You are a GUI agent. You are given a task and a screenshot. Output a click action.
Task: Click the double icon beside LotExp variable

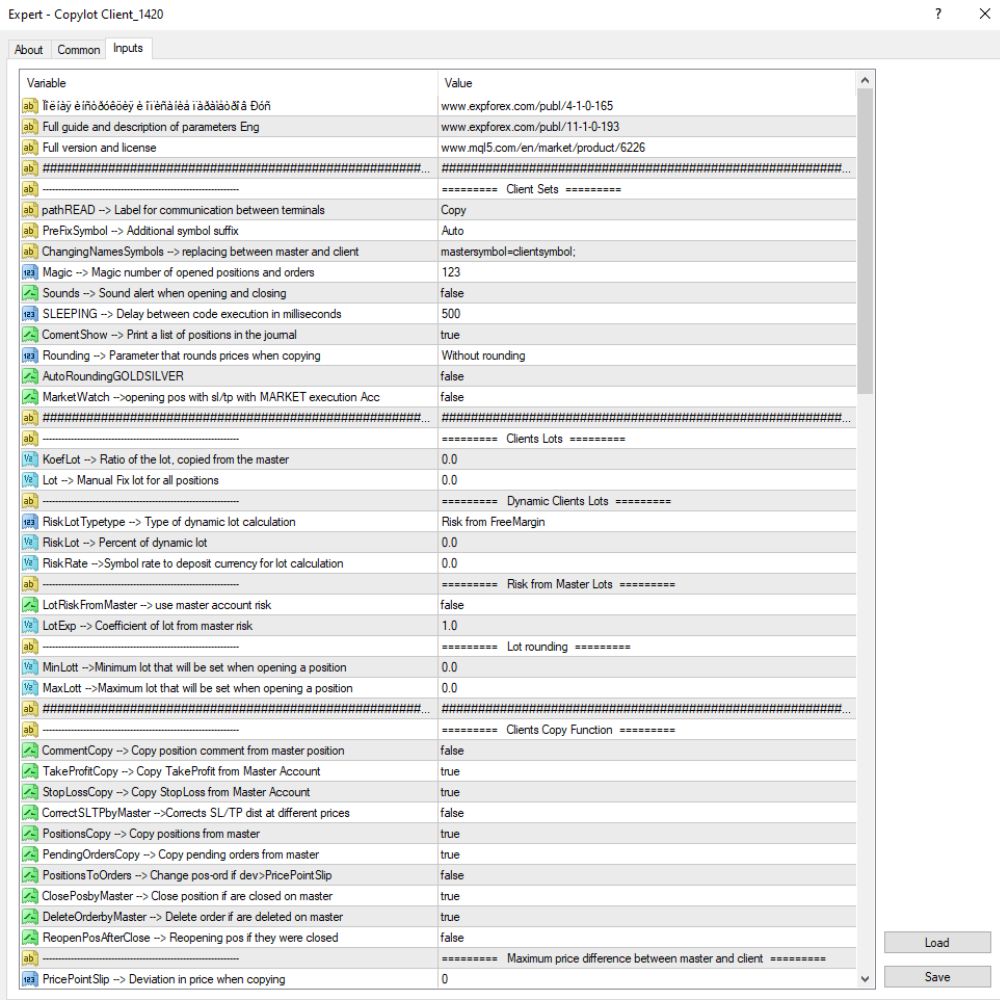[29, 626]
